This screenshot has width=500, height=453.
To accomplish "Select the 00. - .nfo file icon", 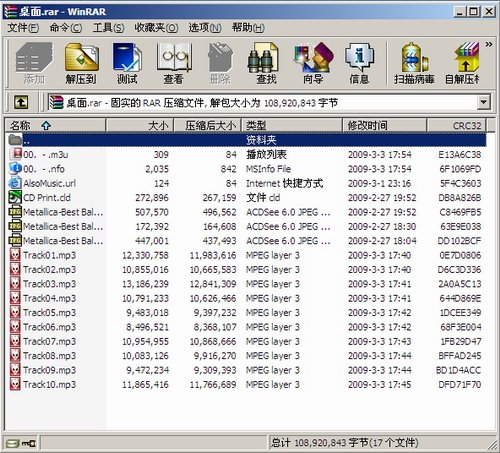I will click(15, 168).
